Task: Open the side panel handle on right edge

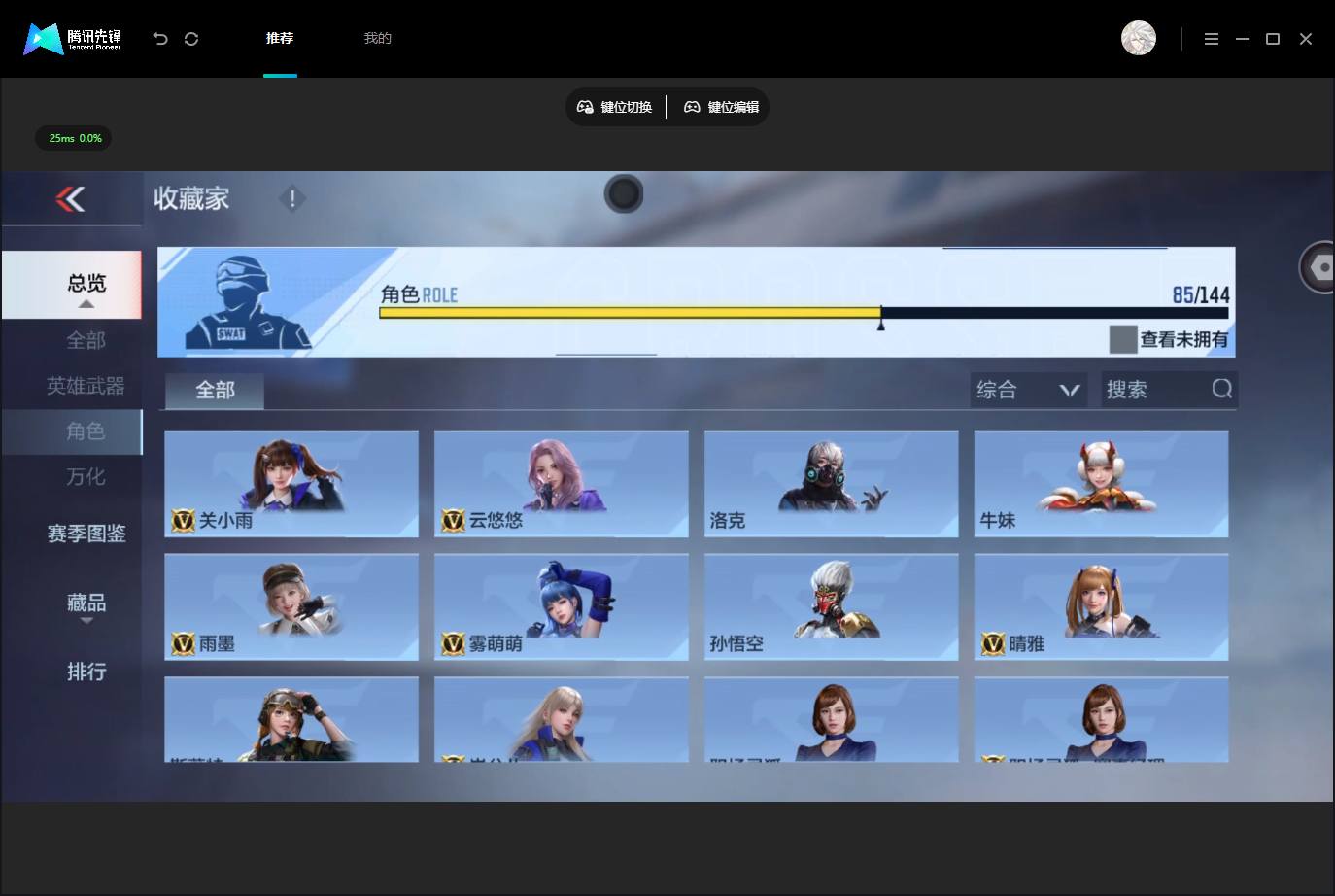Action: (1318, 267)
